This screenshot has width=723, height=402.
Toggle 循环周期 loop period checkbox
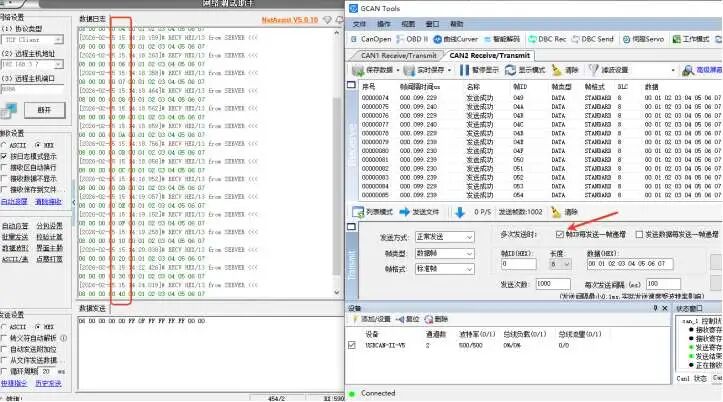4,372
